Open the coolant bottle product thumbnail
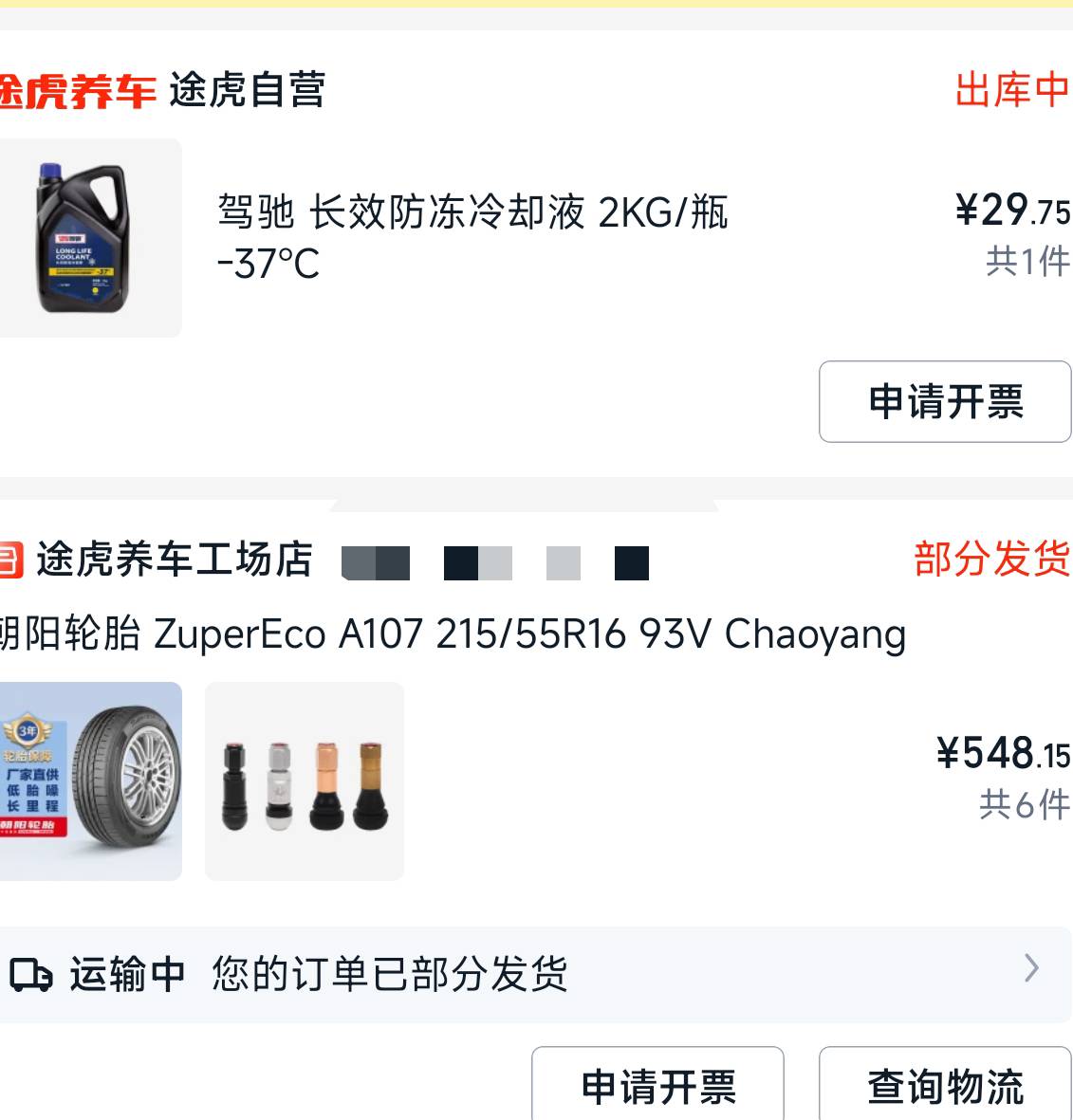This screenshot has width=1073, height=1120. coord(90,238)
